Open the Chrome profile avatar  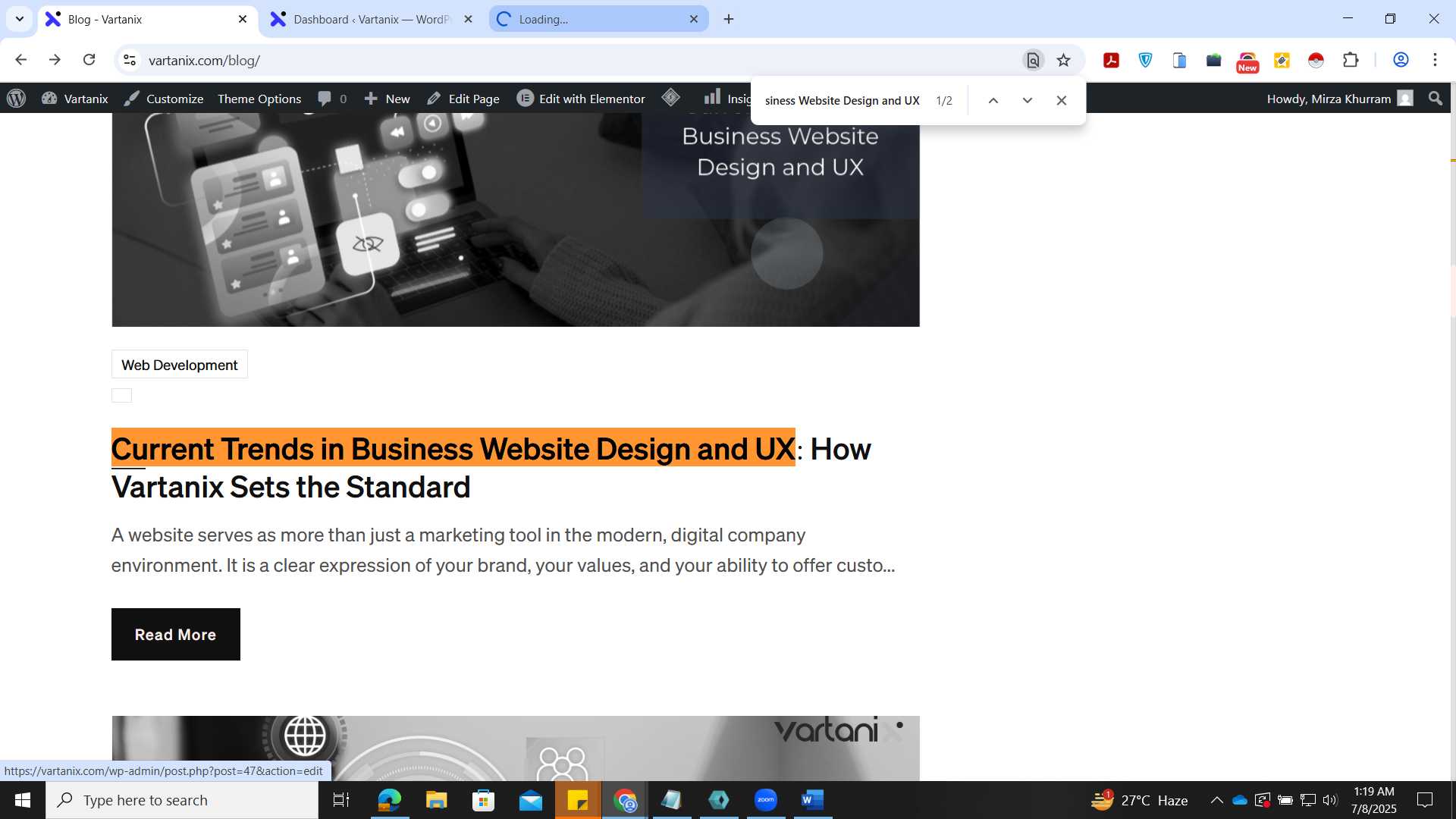click(1401, 60)
